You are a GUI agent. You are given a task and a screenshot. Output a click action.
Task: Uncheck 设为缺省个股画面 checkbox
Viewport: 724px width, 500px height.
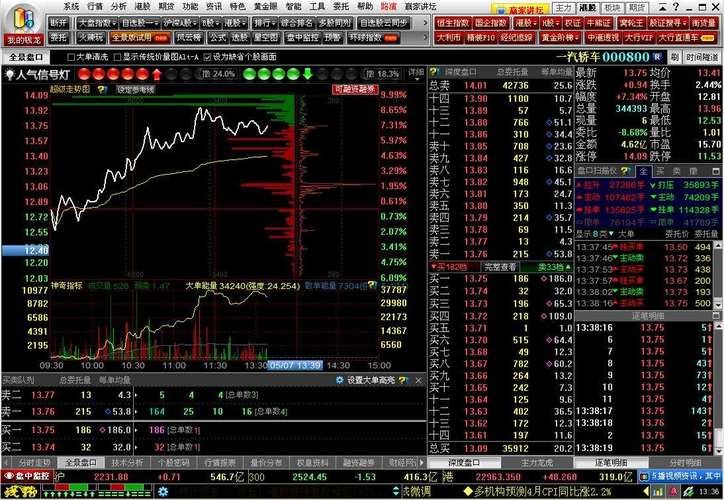[x=207, y=57]
